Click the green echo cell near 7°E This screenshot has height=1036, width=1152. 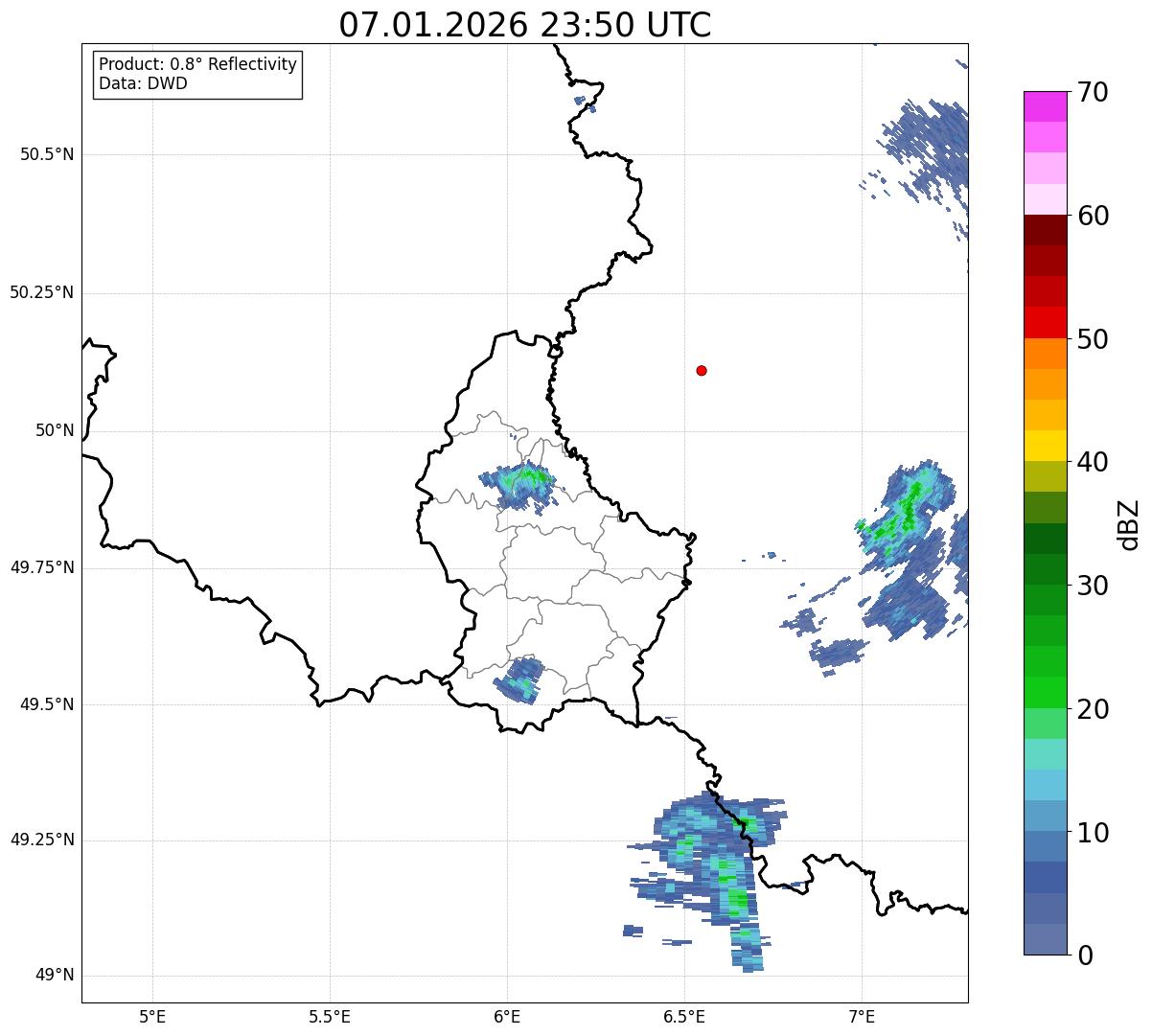pyautogui.click(x=906, y=513)
